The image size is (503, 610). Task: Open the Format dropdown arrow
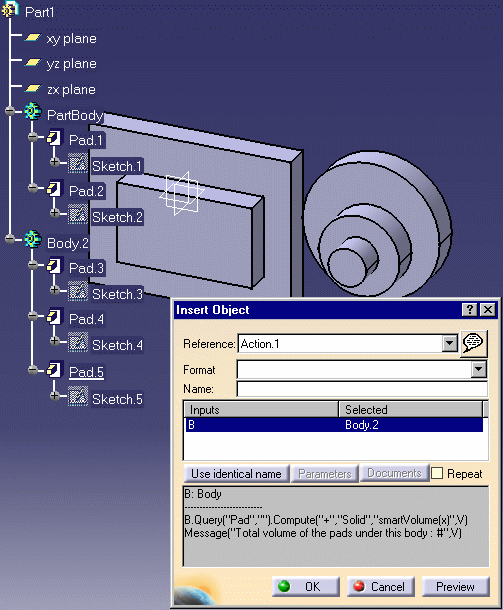pyautogui.click(x=478, y=370)
